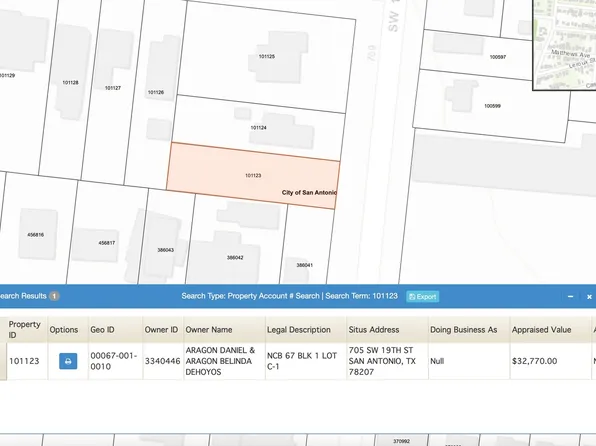The image size is (596, 446).
Task: Open the overview mini map thumbnail
Action: coord(564,44)
